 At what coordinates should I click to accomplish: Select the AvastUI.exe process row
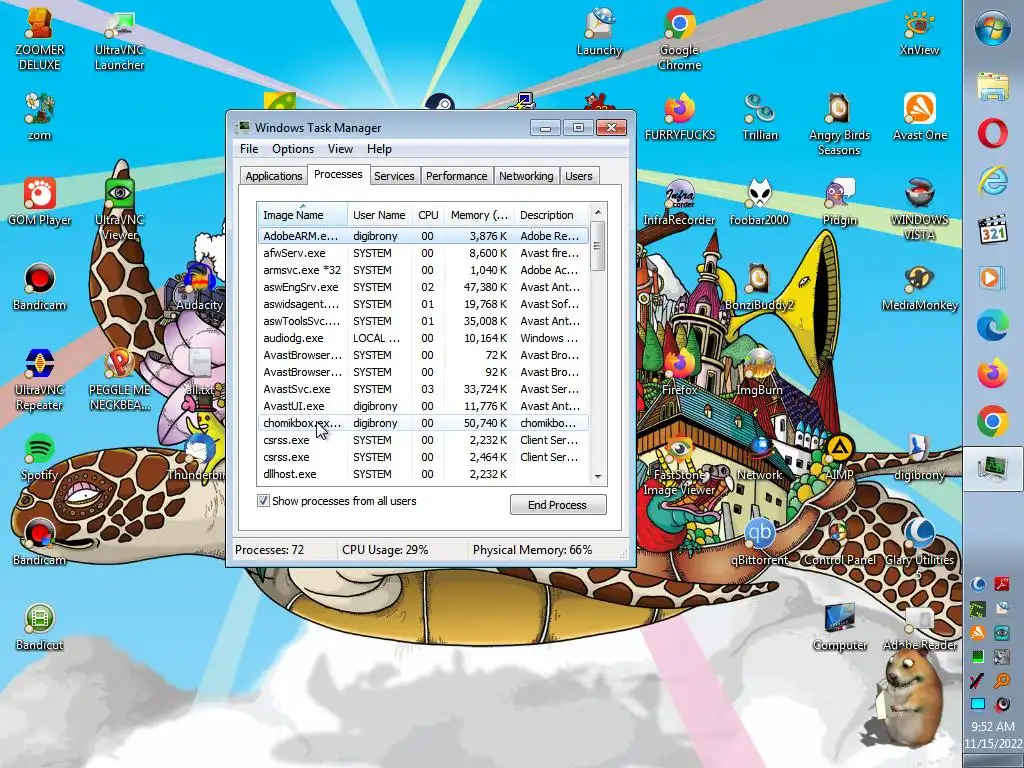[423, 406]
